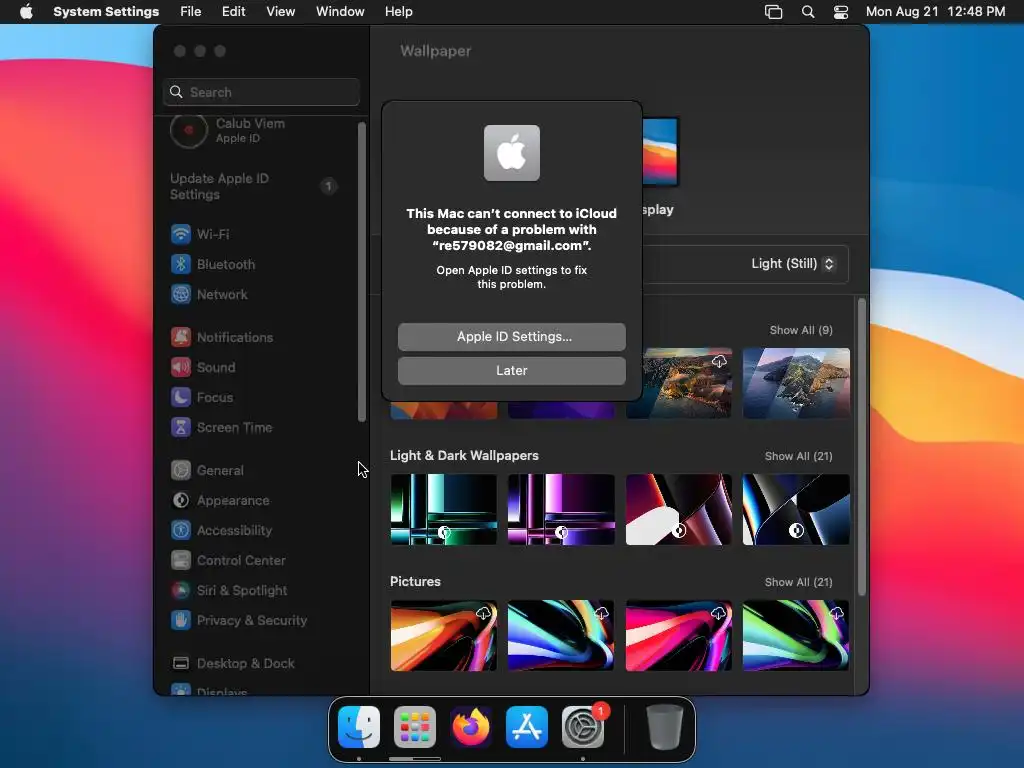Screen dimensions: 1024x768
Task: Open the System Settings menu
Action: (106, 12)
